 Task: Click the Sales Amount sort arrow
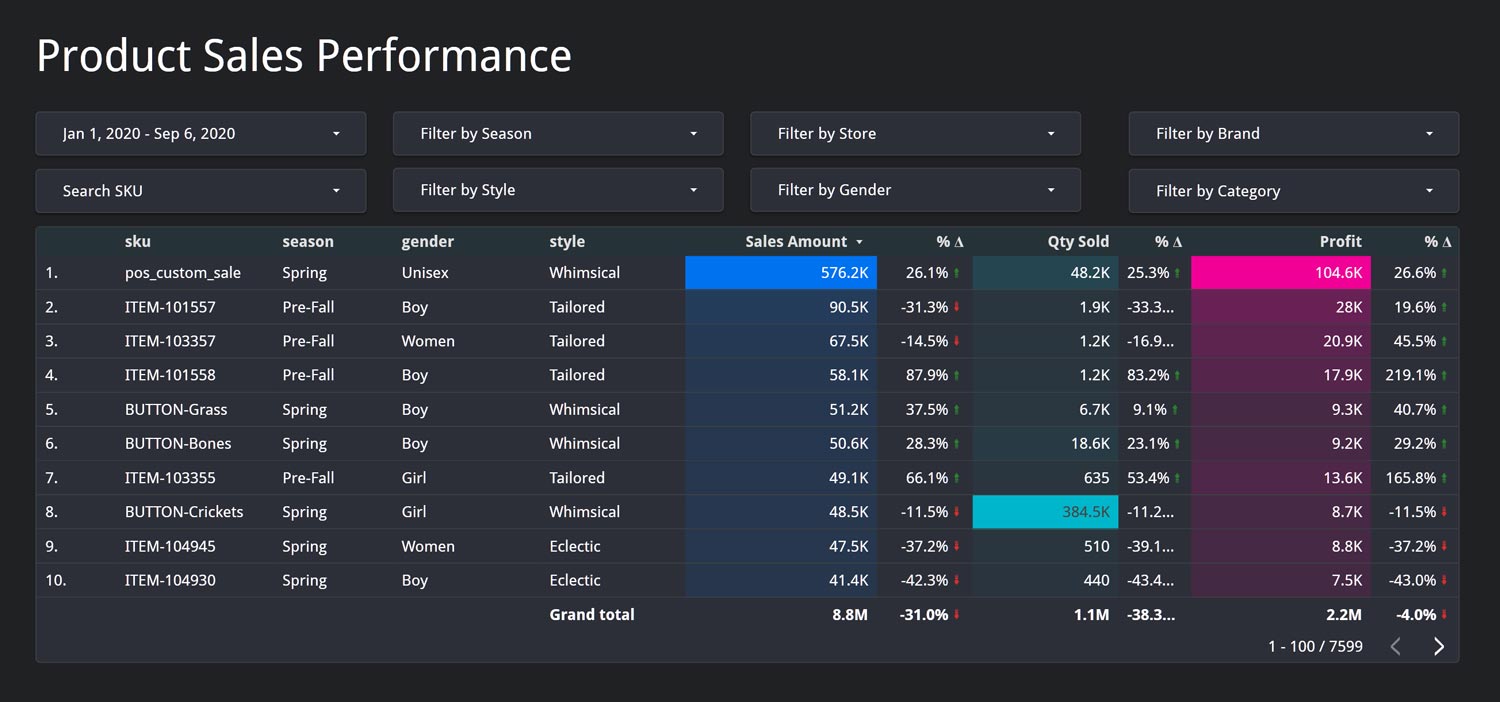(858, 242)
